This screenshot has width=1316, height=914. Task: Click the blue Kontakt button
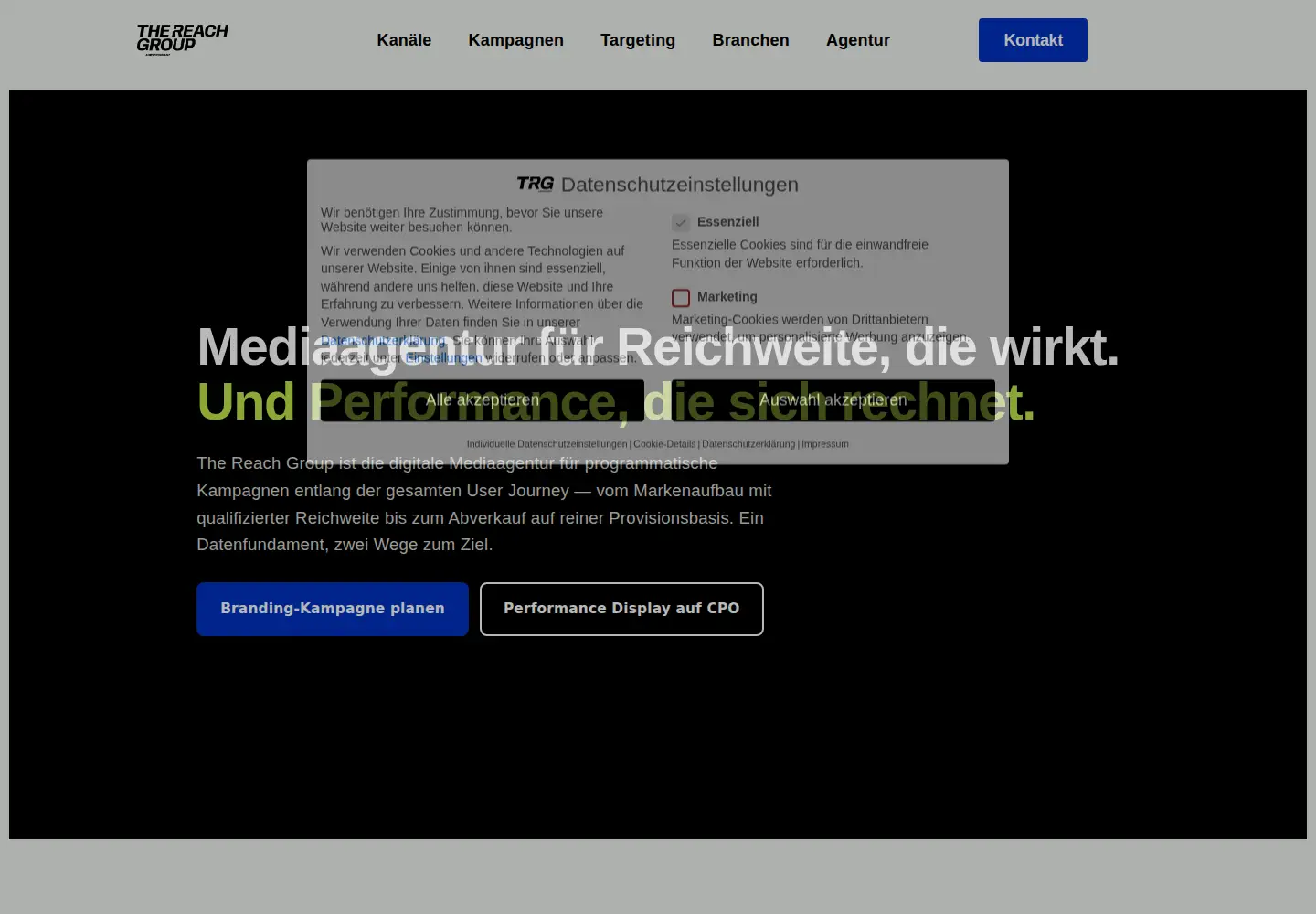1033,40
